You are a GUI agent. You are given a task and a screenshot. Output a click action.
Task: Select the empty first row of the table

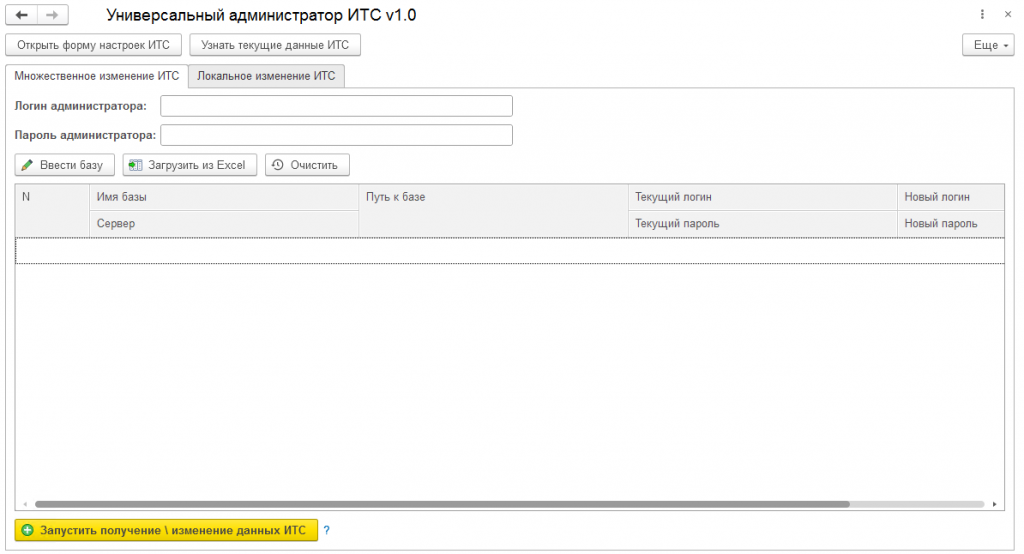point(509,251)
